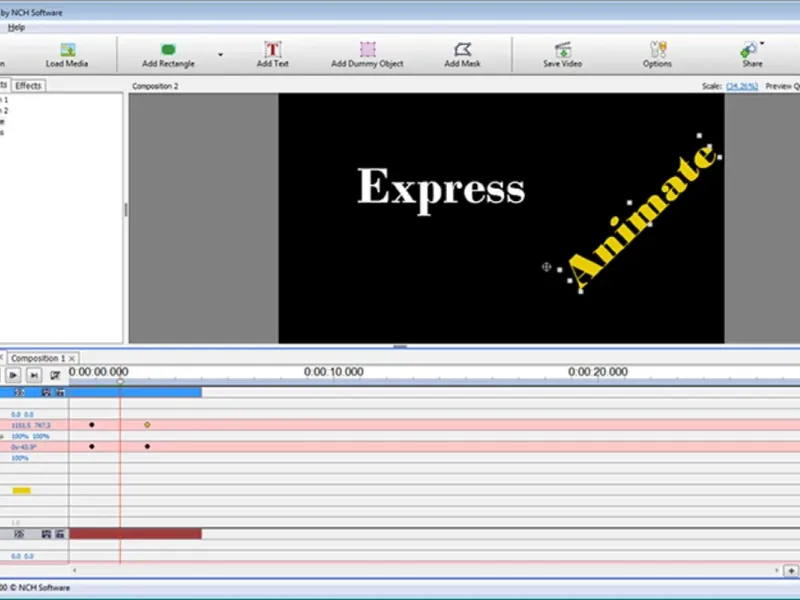Click the bottom corner handle below the letter A of Animate
800x600 pixels.
pyautogui.click(x=581, y=291)
